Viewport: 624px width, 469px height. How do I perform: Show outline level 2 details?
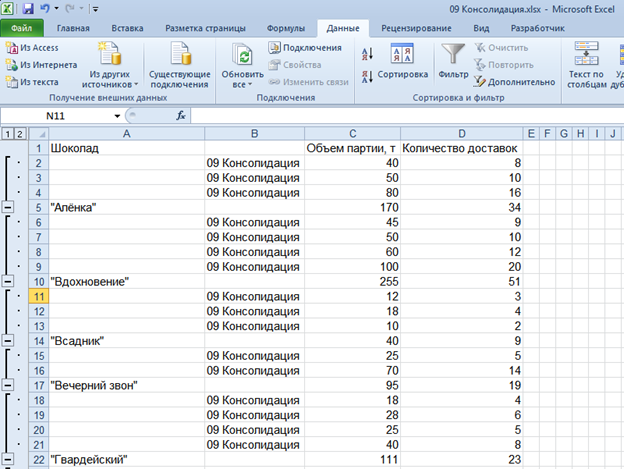coord(20,133)
